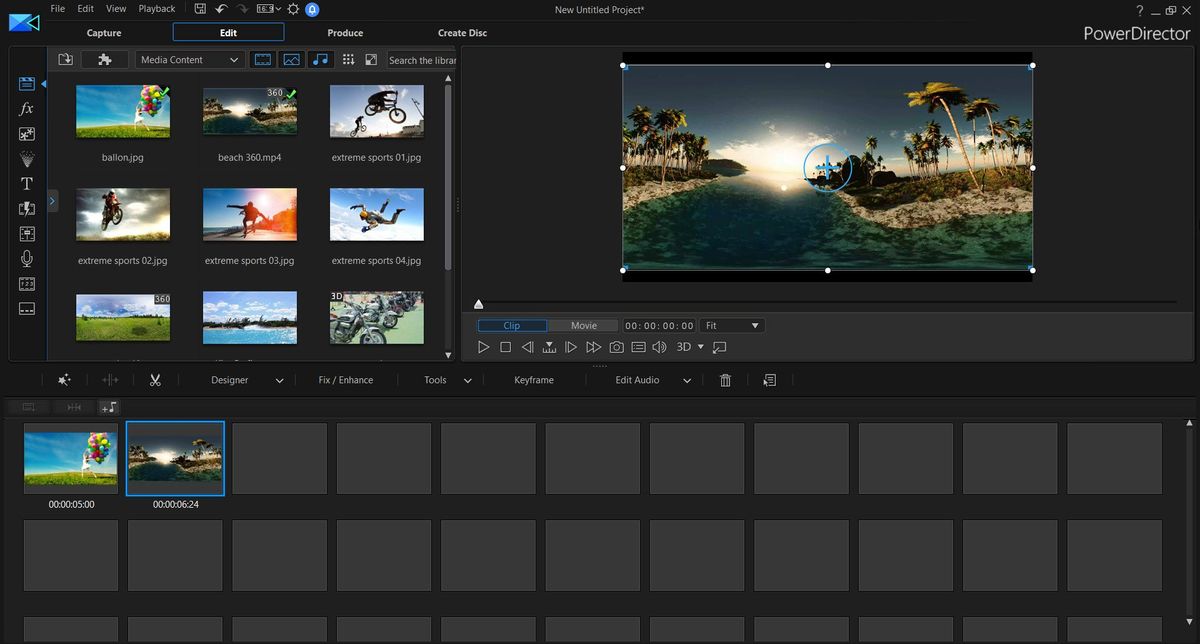Toggle the photo filter in the media library
The image size is (1200, 644).
coord(291,59)
